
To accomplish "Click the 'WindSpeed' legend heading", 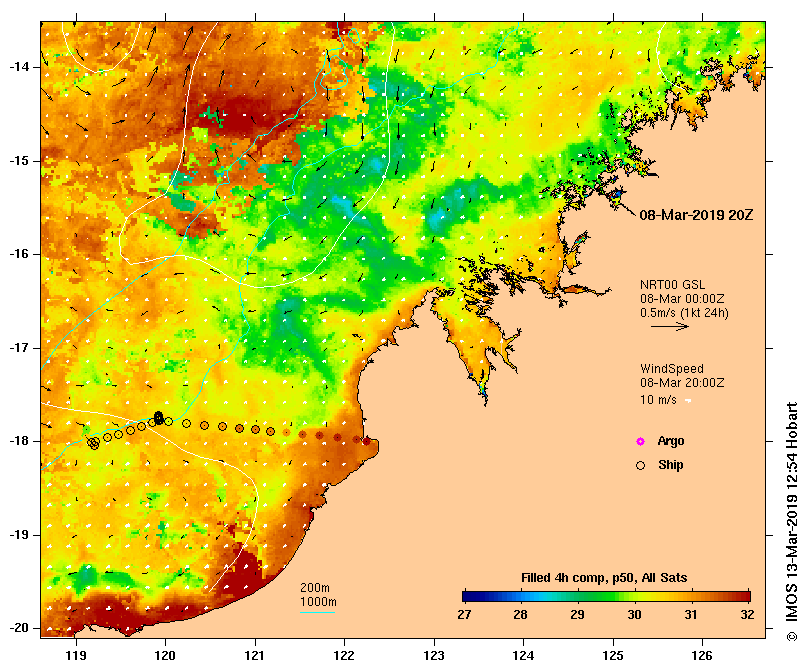I will coord(672,369).
